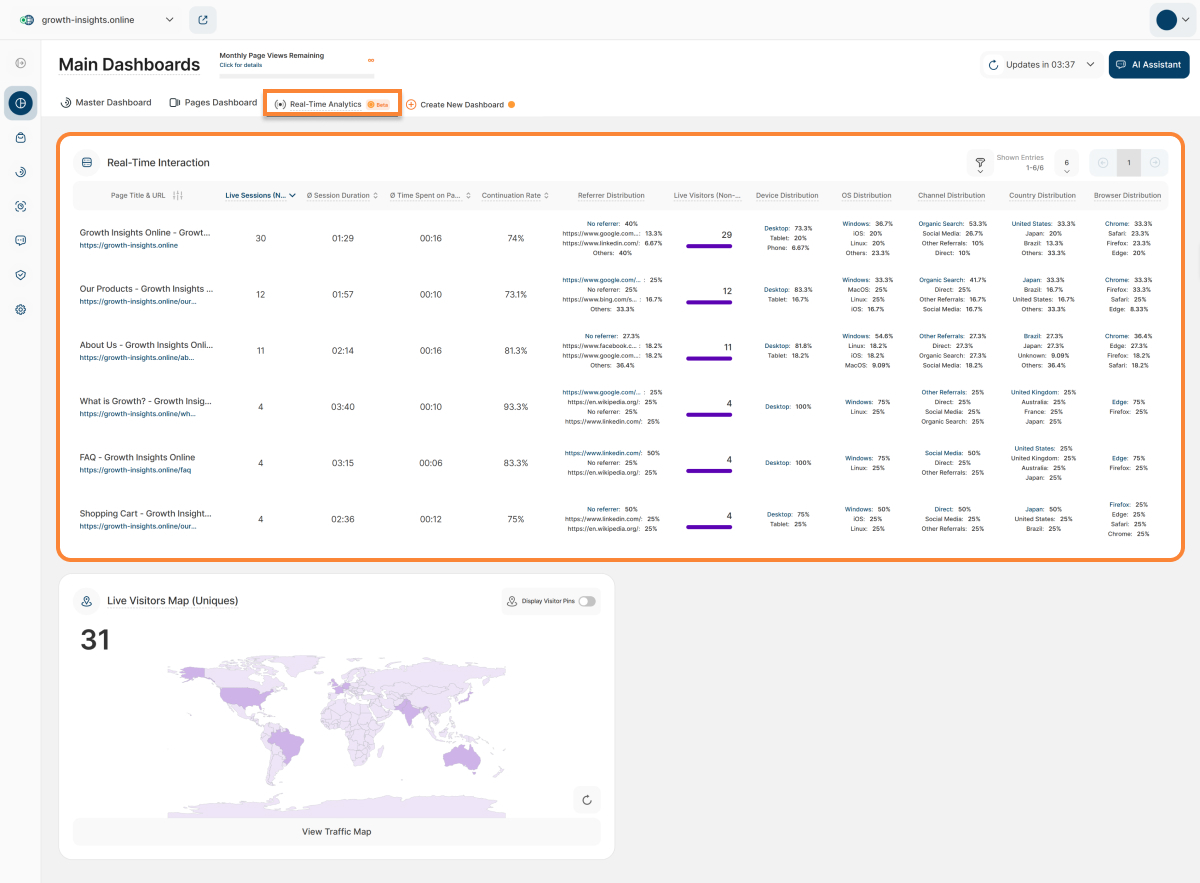Click the user profile avatar
The width and height of the screenshot is (1200, 883).
pyautogui.click(x=1166, y=20)
